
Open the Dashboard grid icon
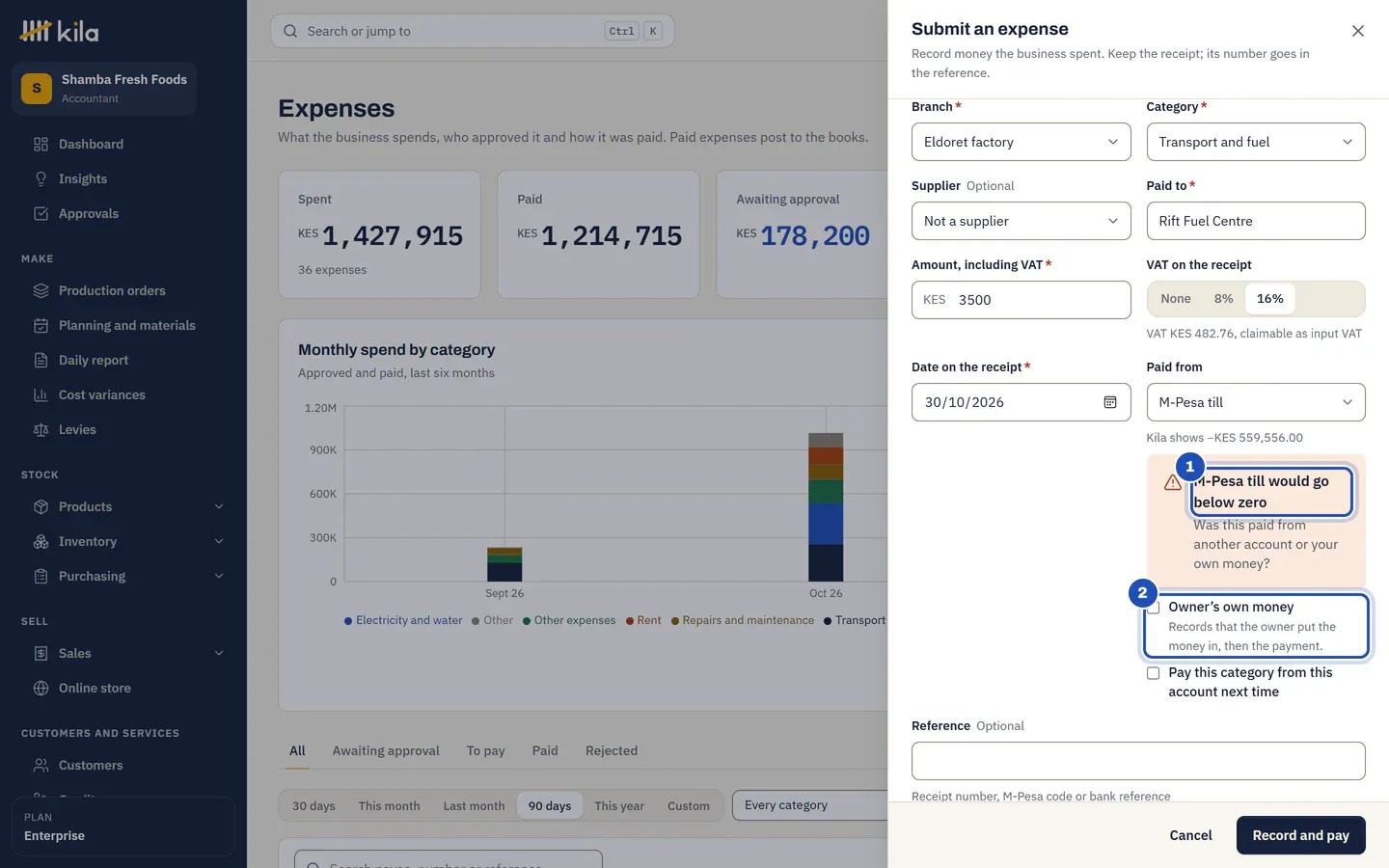(x=41, y=145)
